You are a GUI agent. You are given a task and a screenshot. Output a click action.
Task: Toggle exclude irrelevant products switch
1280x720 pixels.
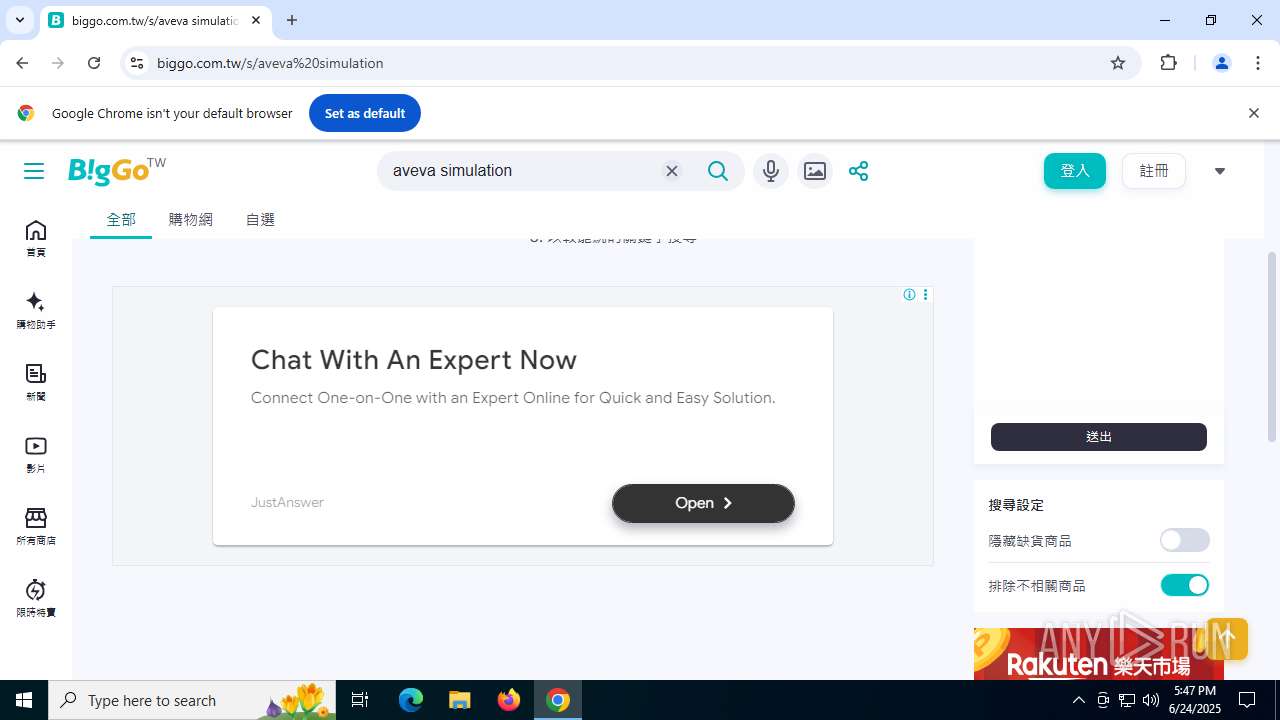tap(1185, 585)
